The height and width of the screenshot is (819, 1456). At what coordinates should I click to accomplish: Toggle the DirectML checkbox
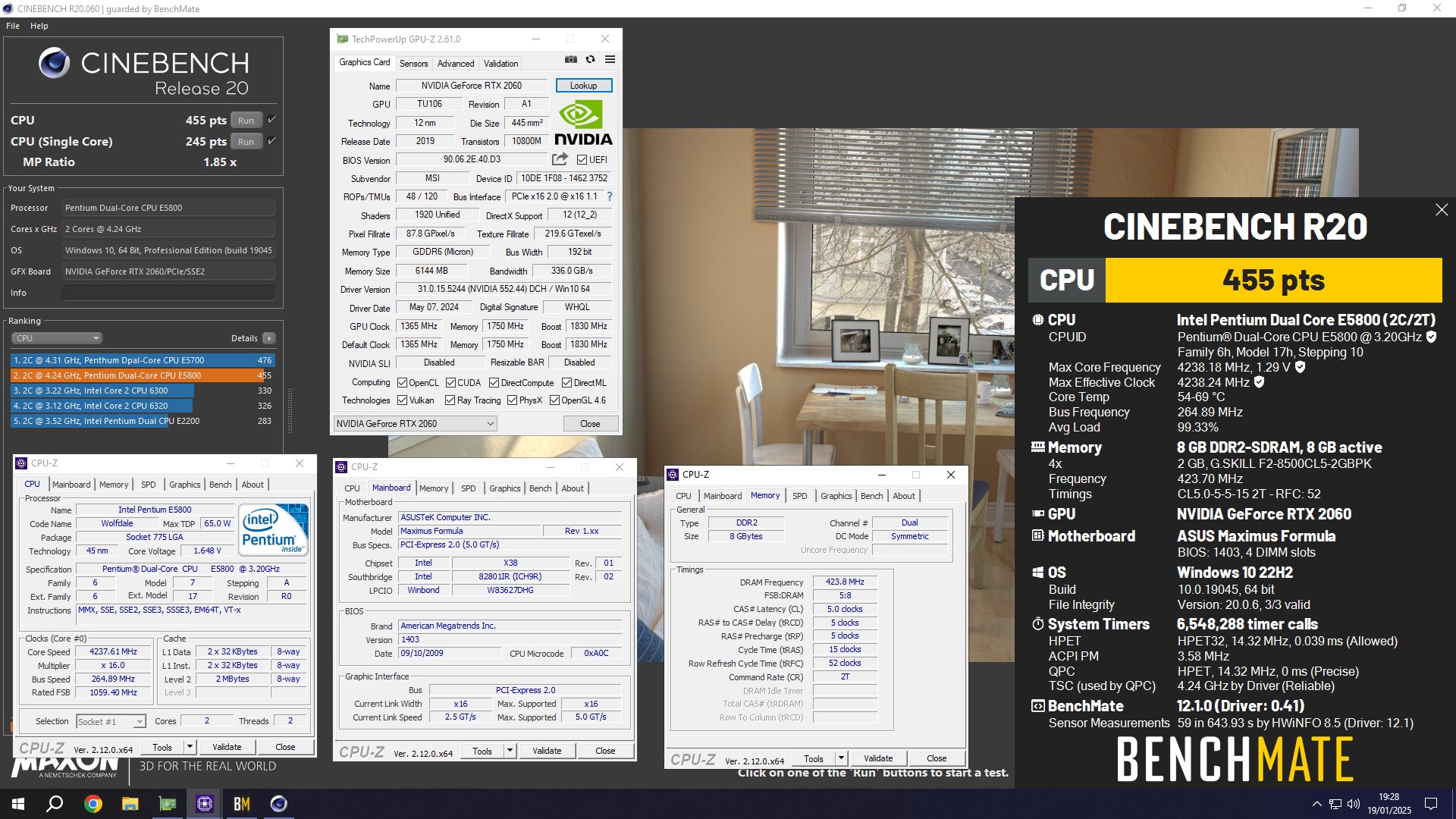(566, 383)
